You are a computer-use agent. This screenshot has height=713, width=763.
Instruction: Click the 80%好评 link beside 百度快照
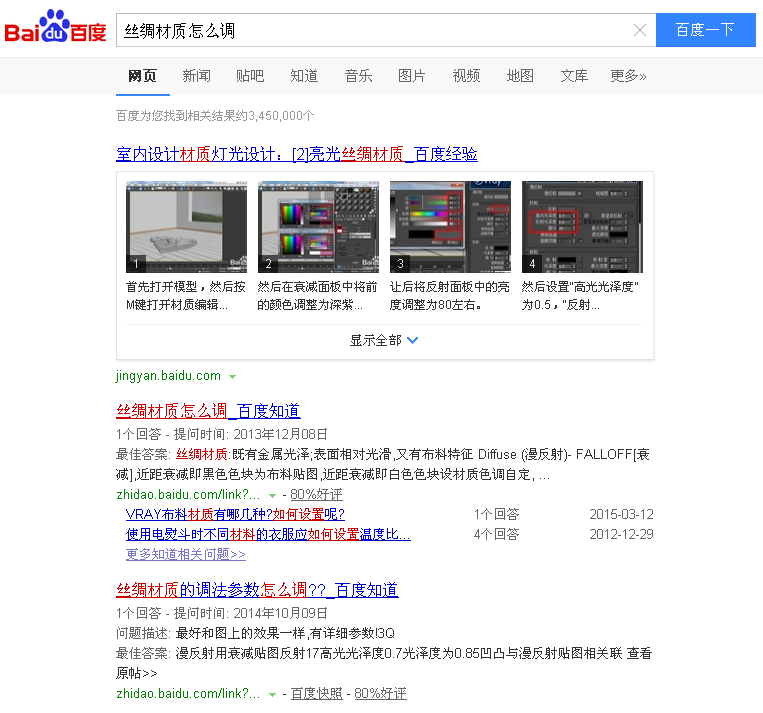tap(380, 694)
